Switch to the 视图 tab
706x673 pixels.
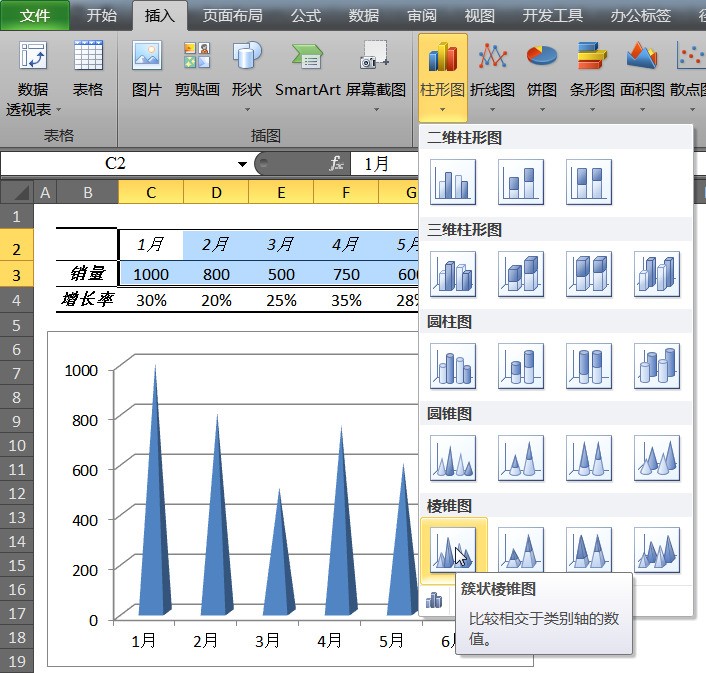click(480, 16)
